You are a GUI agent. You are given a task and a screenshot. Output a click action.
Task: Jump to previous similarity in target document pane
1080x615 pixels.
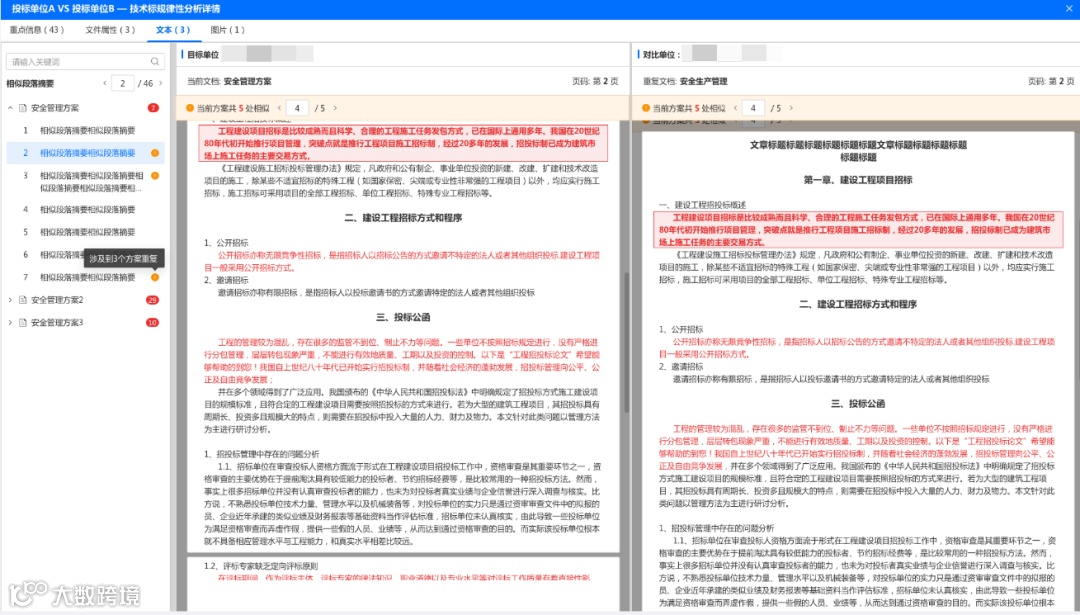pyautogui.click(x=279, y=108)
